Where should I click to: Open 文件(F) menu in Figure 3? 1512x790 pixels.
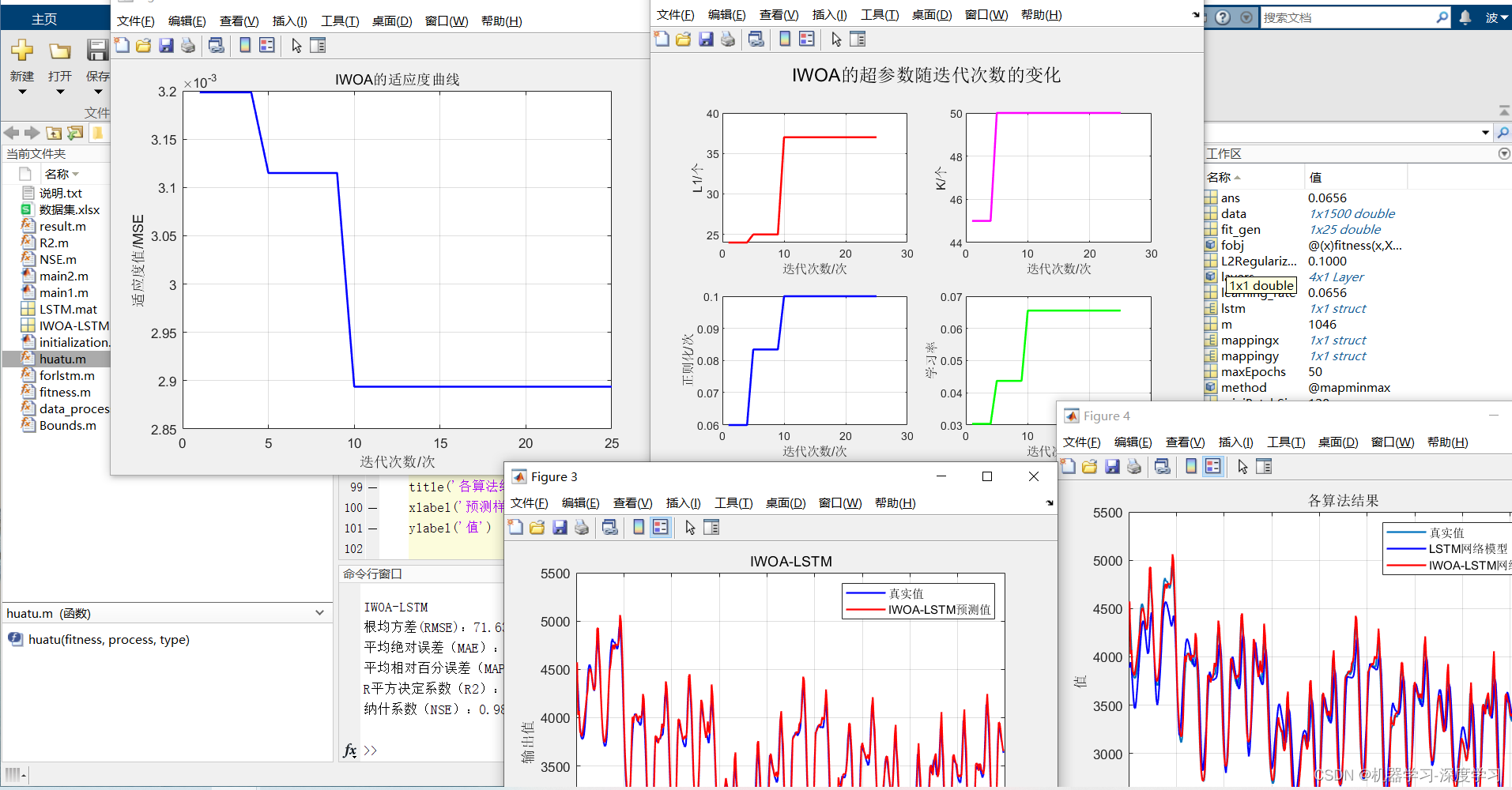click(x=529, y=503)
